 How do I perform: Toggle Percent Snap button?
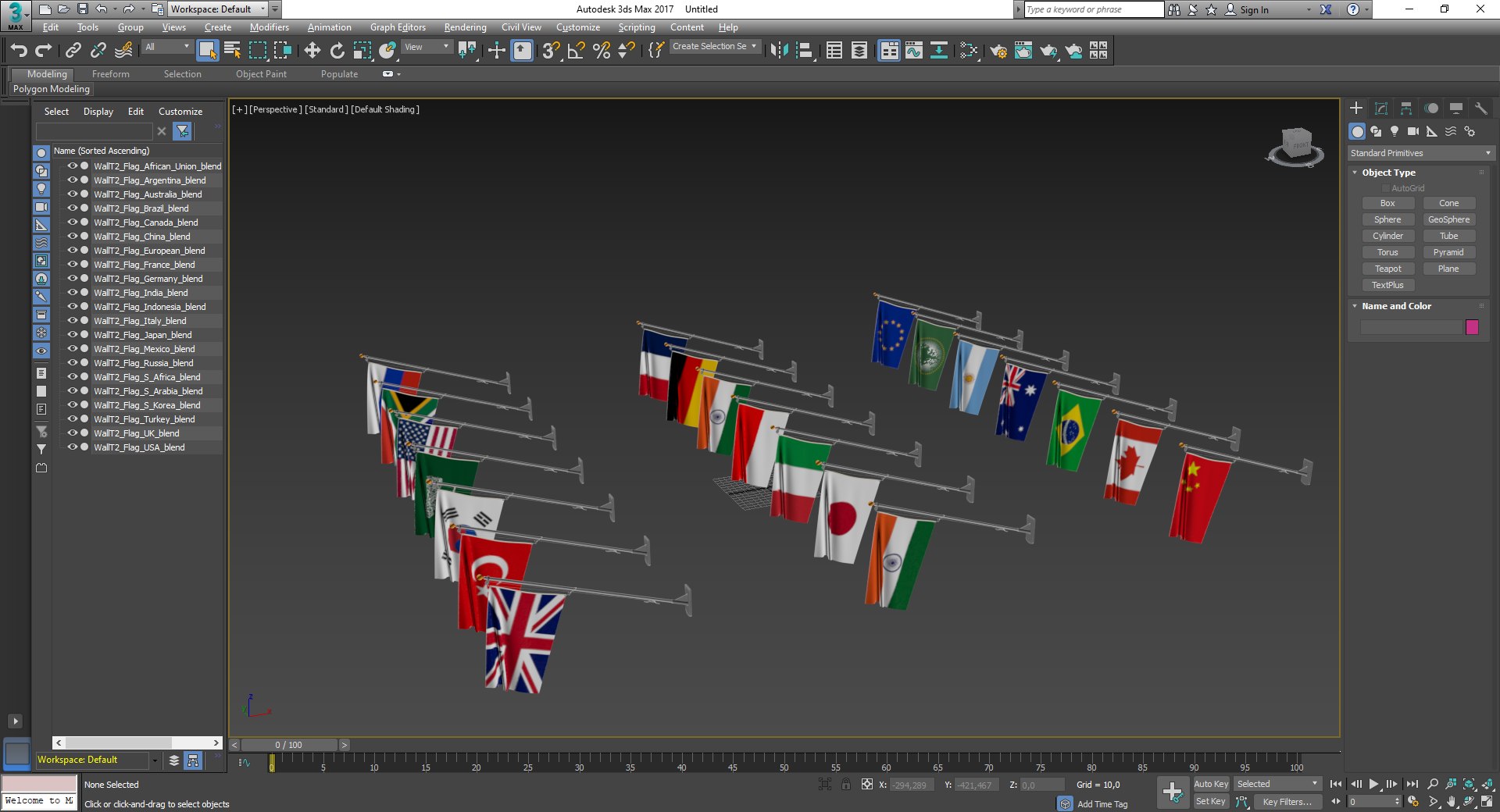tap(601, 51)
